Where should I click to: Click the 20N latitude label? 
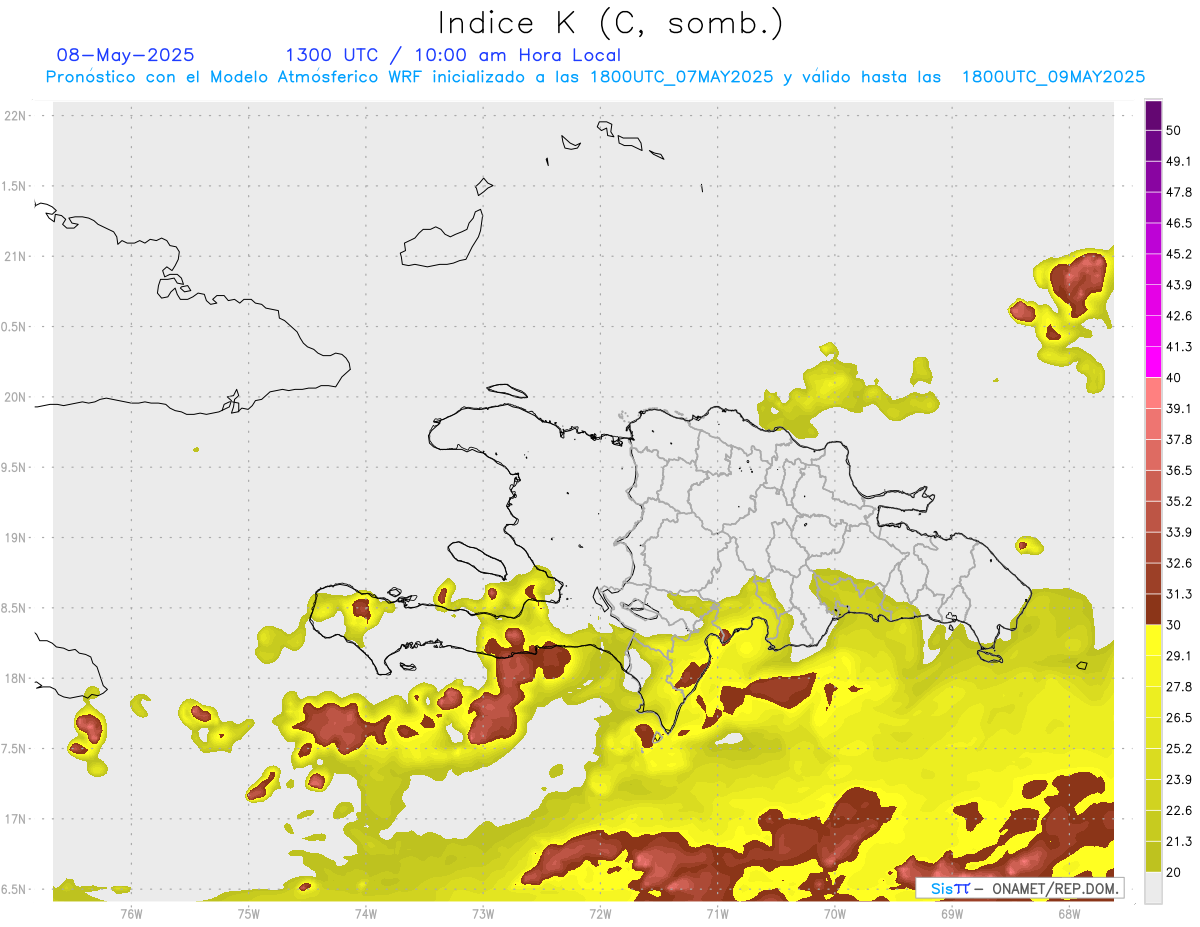click(x=15, y=397)
